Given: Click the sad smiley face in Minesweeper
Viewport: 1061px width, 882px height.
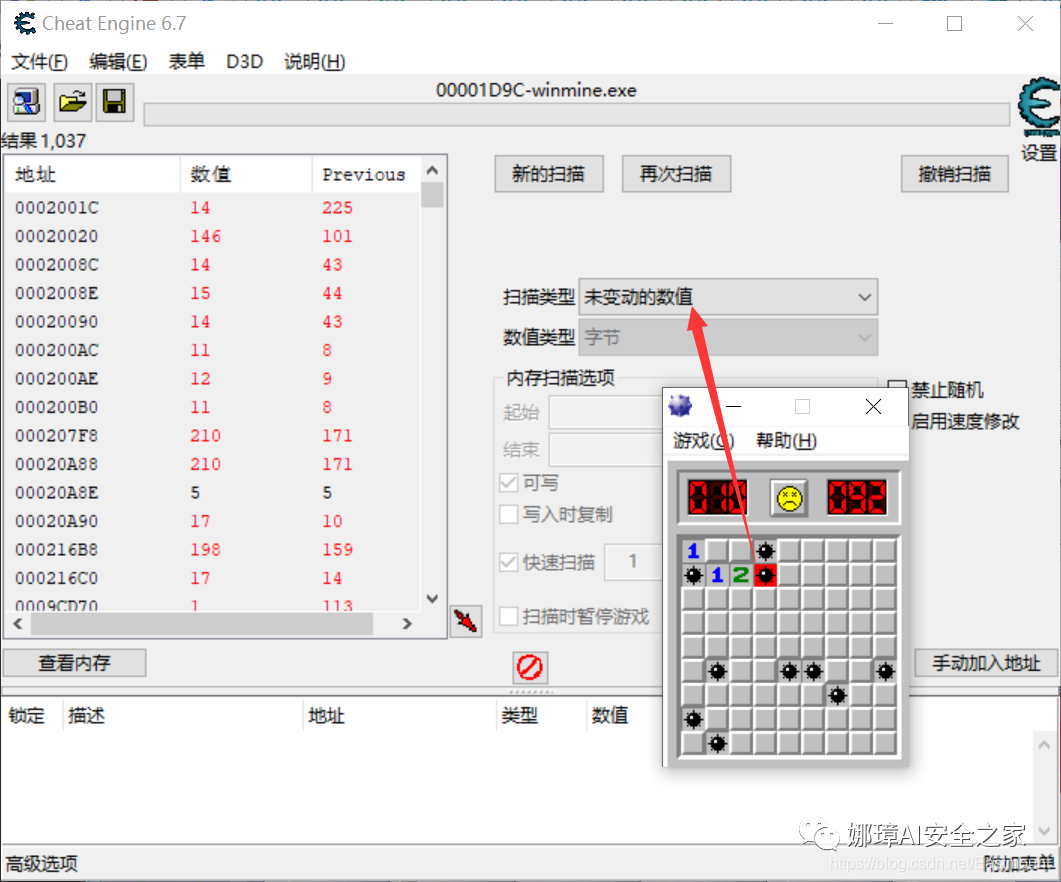Looking at the screenshot, I should (x=788, y=499).
